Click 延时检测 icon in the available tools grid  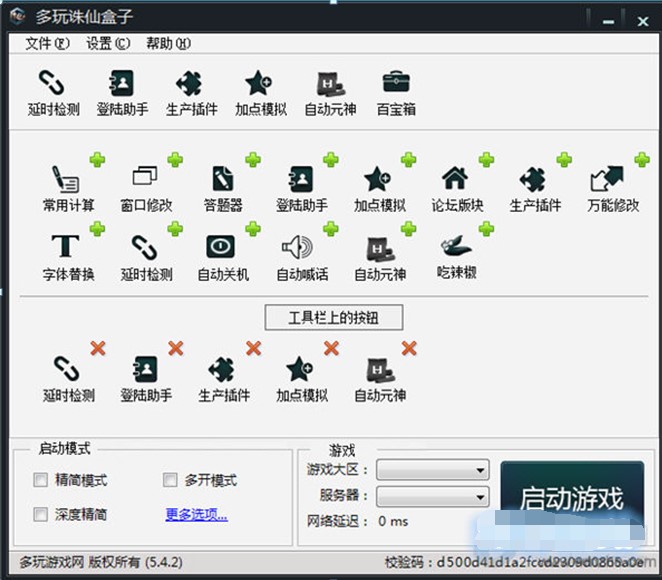144,247
